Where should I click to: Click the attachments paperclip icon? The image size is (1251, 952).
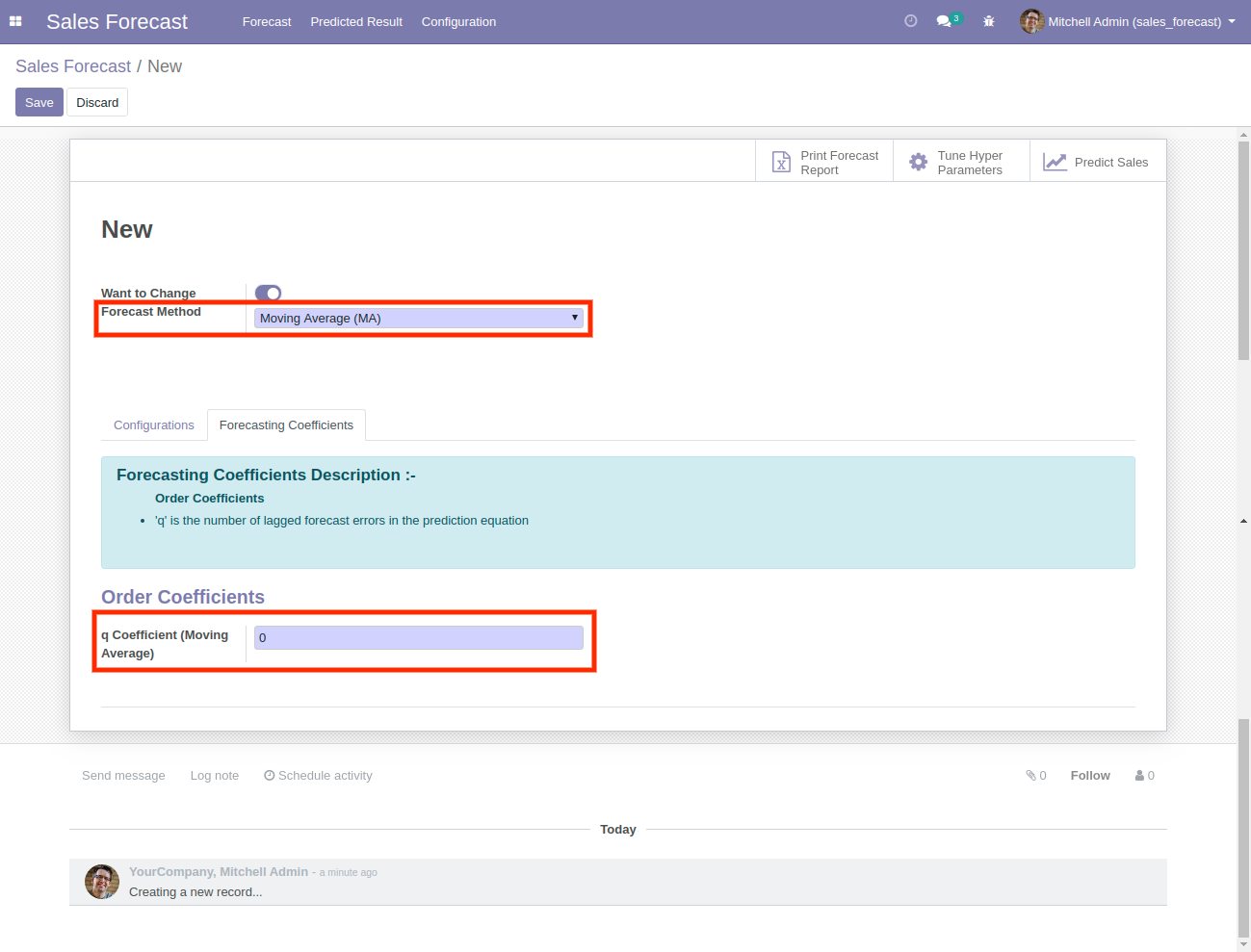point(1030,776)
